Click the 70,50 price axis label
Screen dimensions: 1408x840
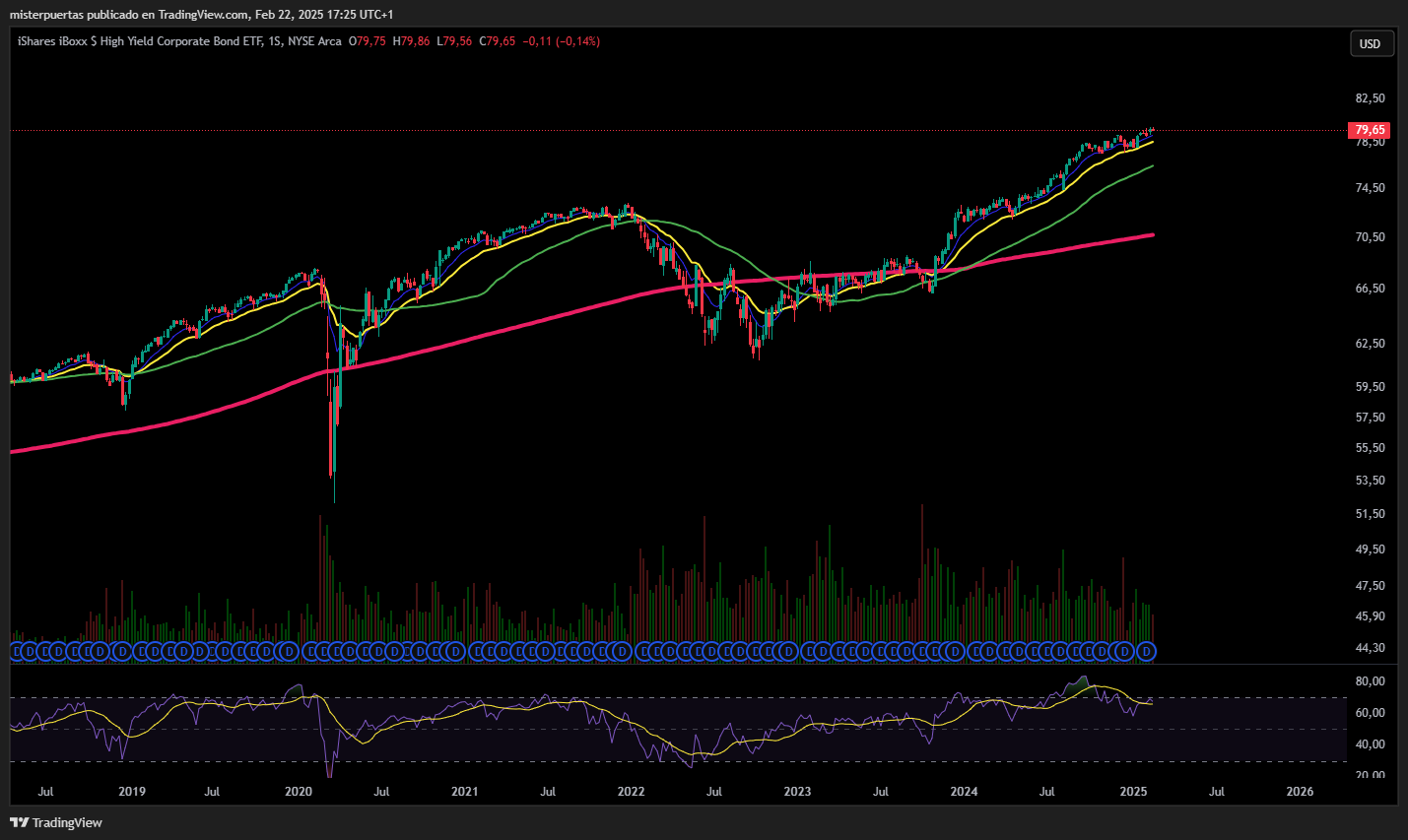(x=1371, y=237)
